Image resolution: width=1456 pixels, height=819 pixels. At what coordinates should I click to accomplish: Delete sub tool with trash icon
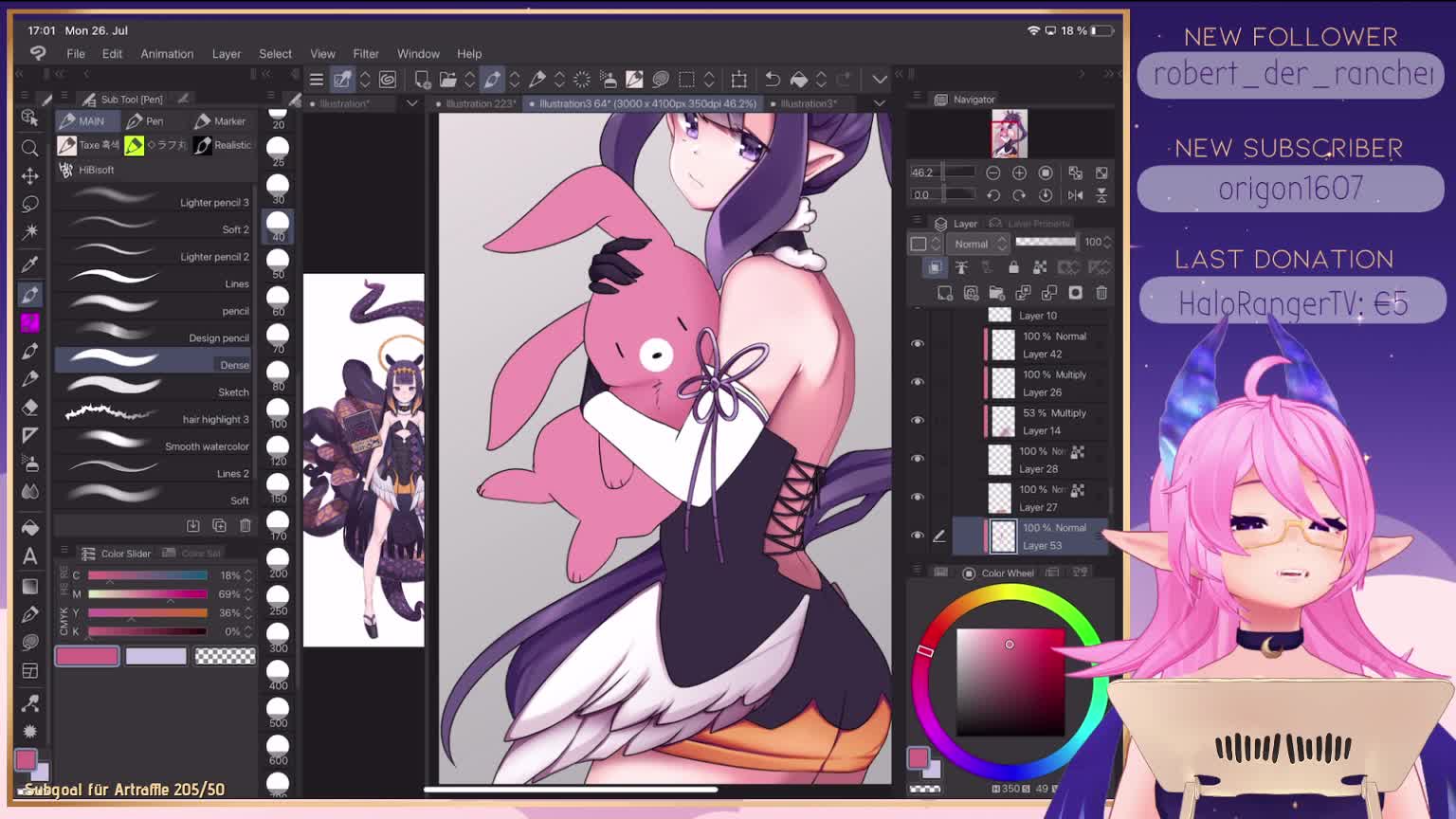tap(246, 525)
